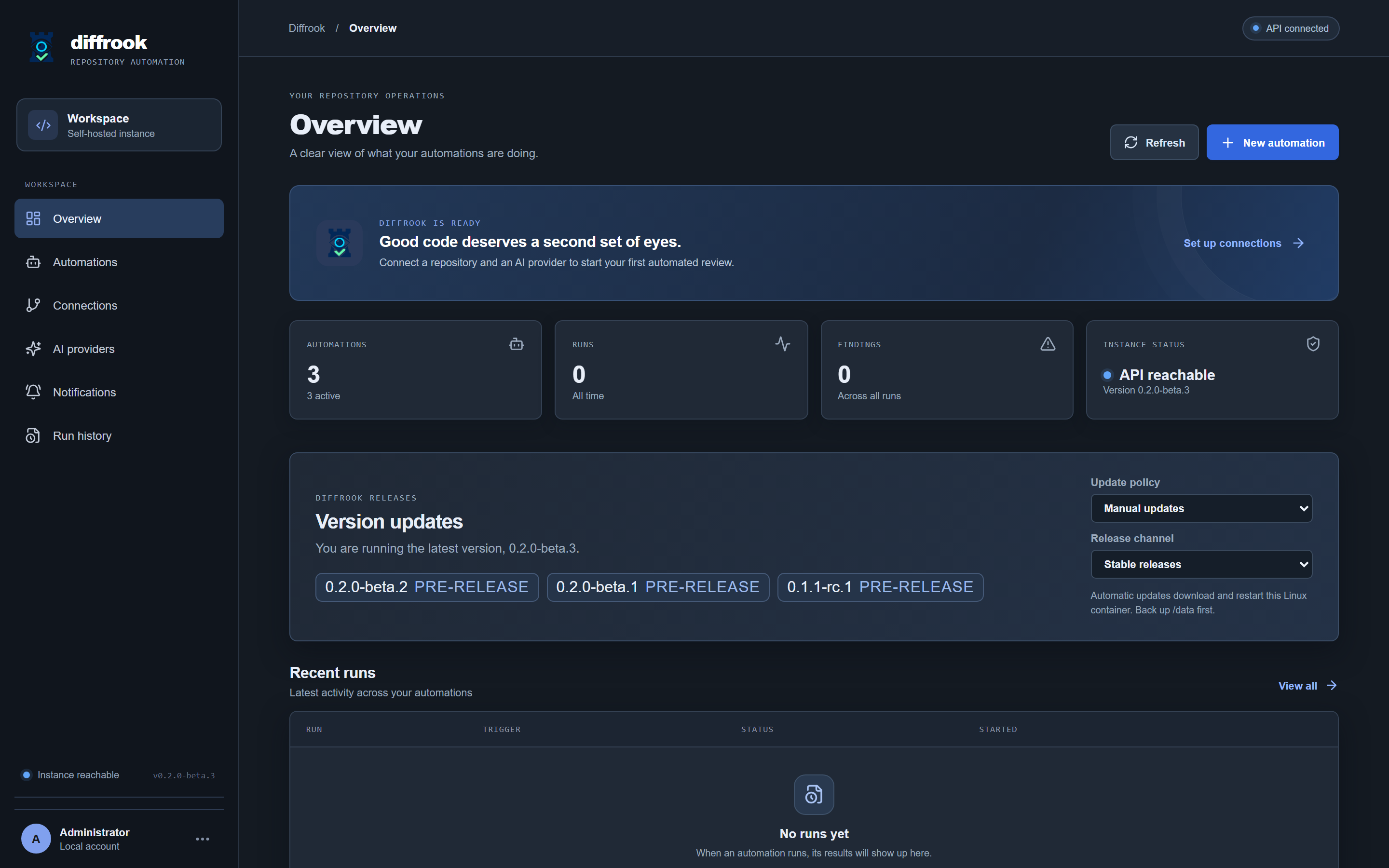Screen dimensions: 1389x868
Task: Click the Notifications bell icon in sidebar
Action: (33, 392)
